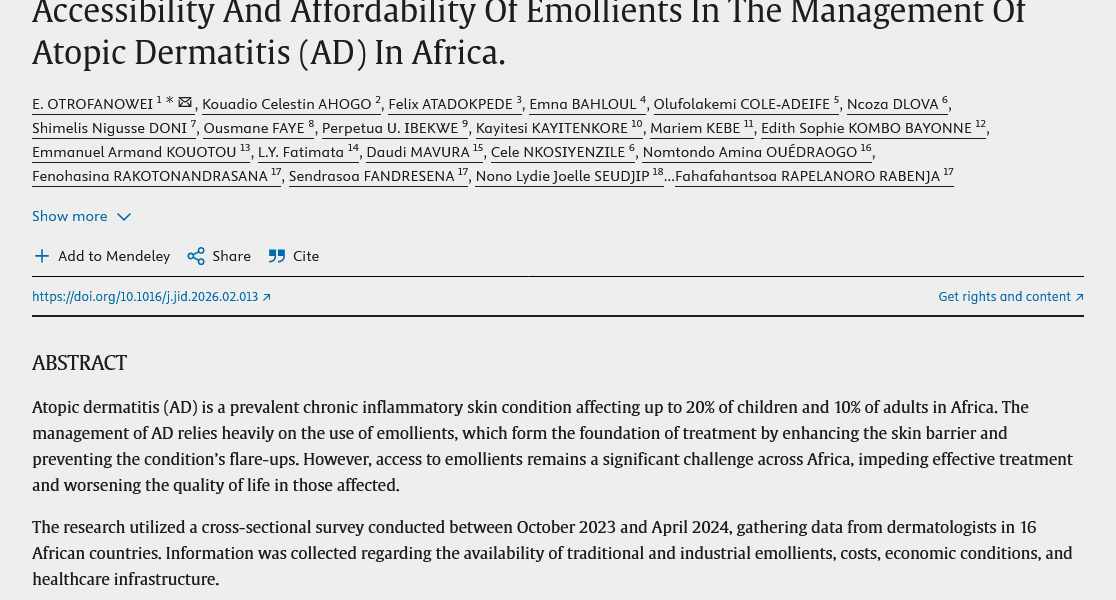
Task: Click the Share button label
Action: click(x=231, y=256)
